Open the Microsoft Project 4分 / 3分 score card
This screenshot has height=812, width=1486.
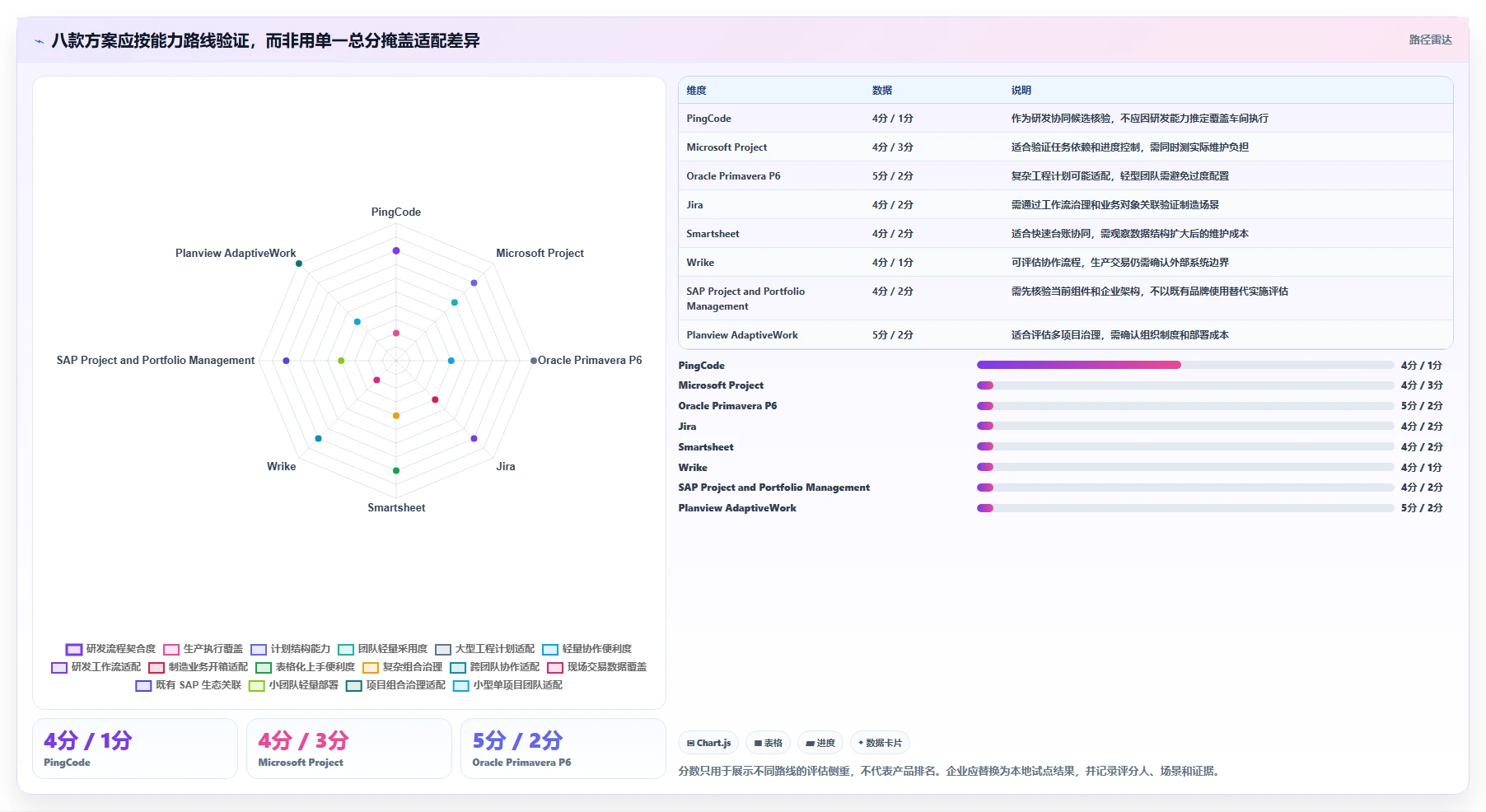(x=349, y=749)
